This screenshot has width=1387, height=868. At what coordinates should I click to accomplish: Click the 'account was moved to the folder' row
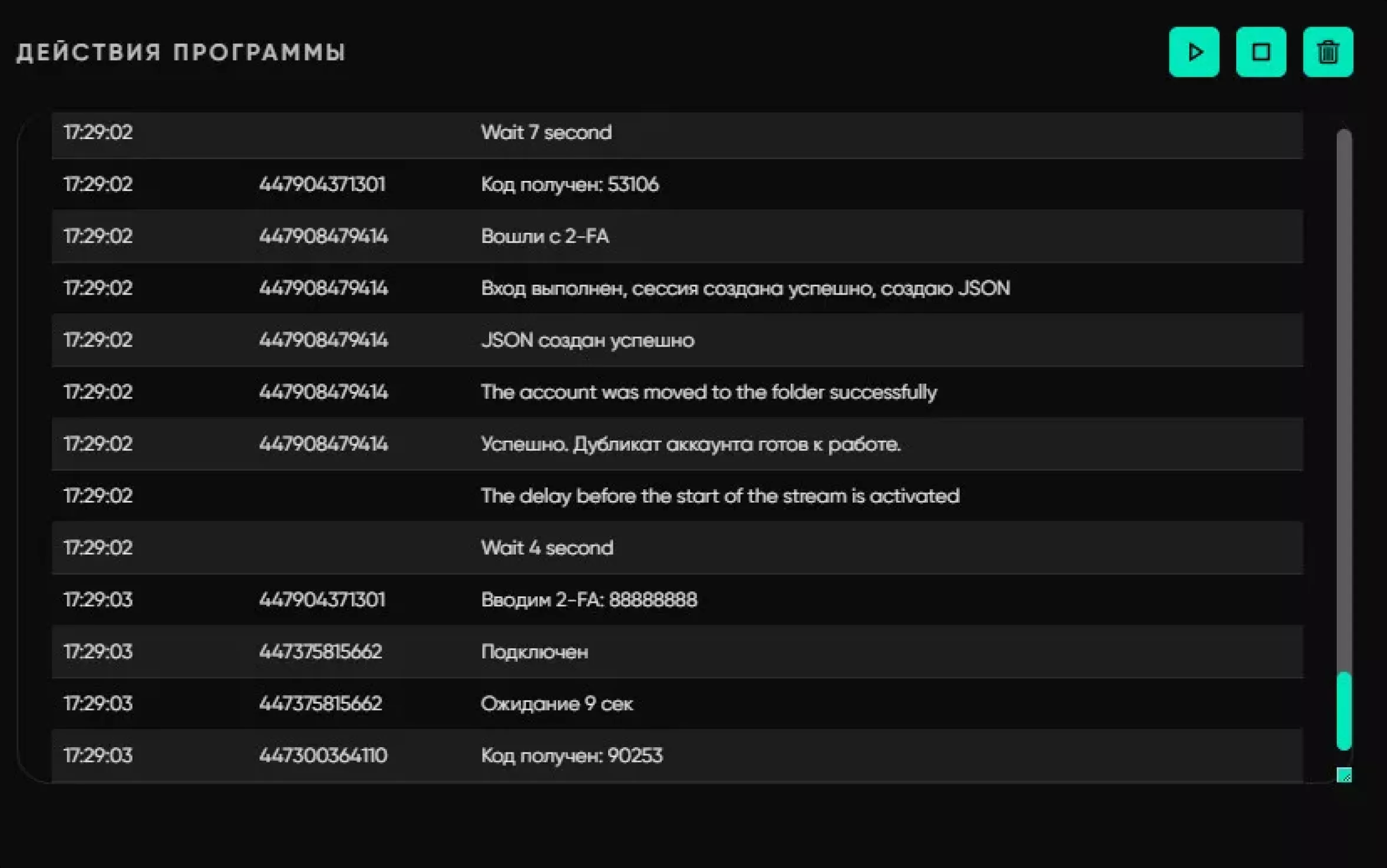(x=677, y=392)
